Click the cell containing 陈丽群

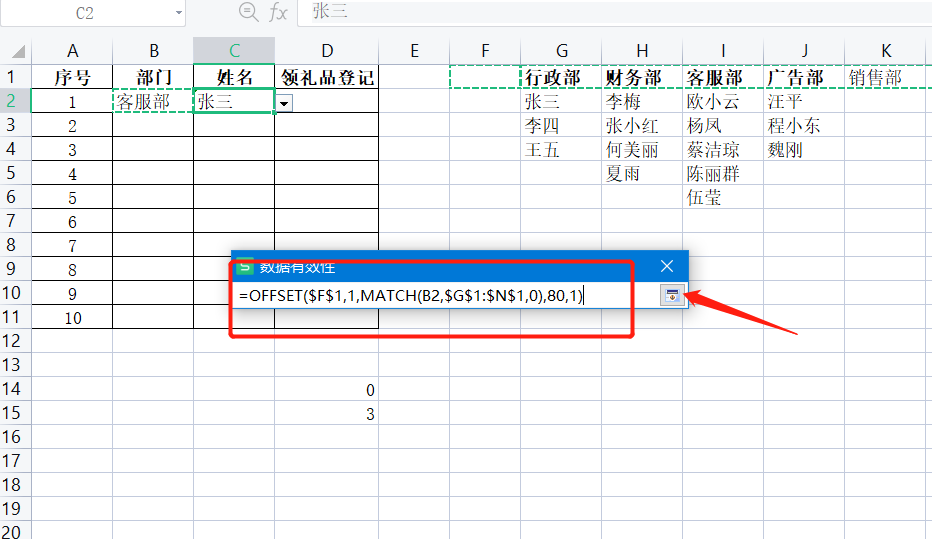pos(723,174)
